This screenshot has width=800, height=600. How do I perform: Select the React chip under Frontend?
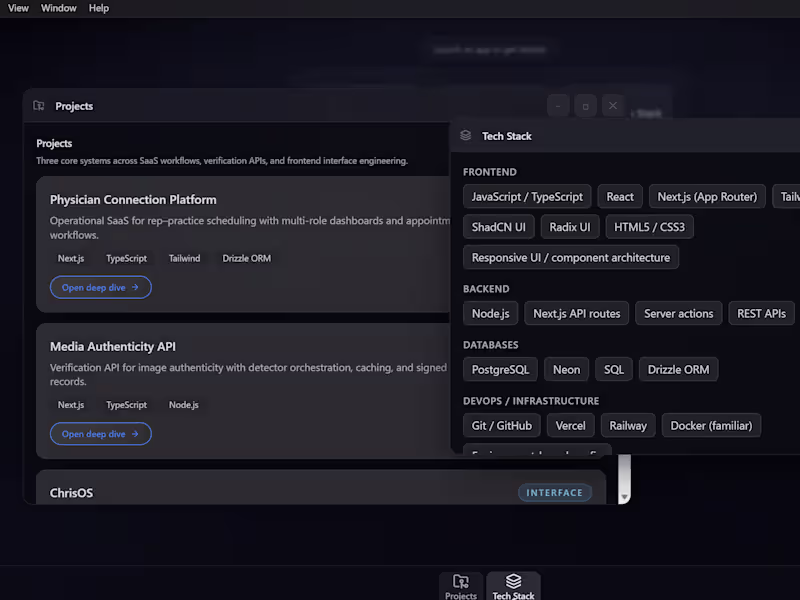pos(619,196)
